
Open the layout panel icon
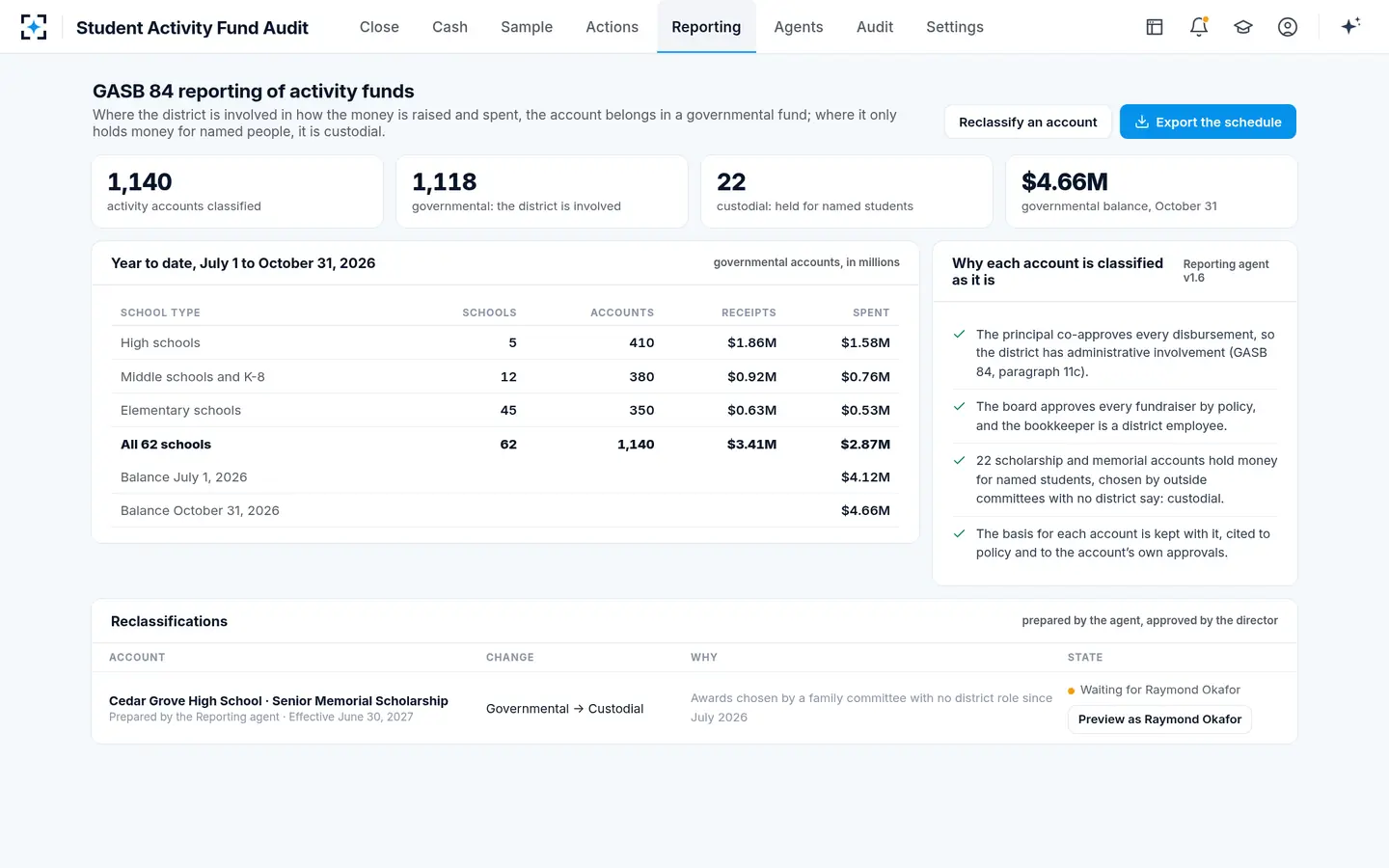pos(1155,27)
